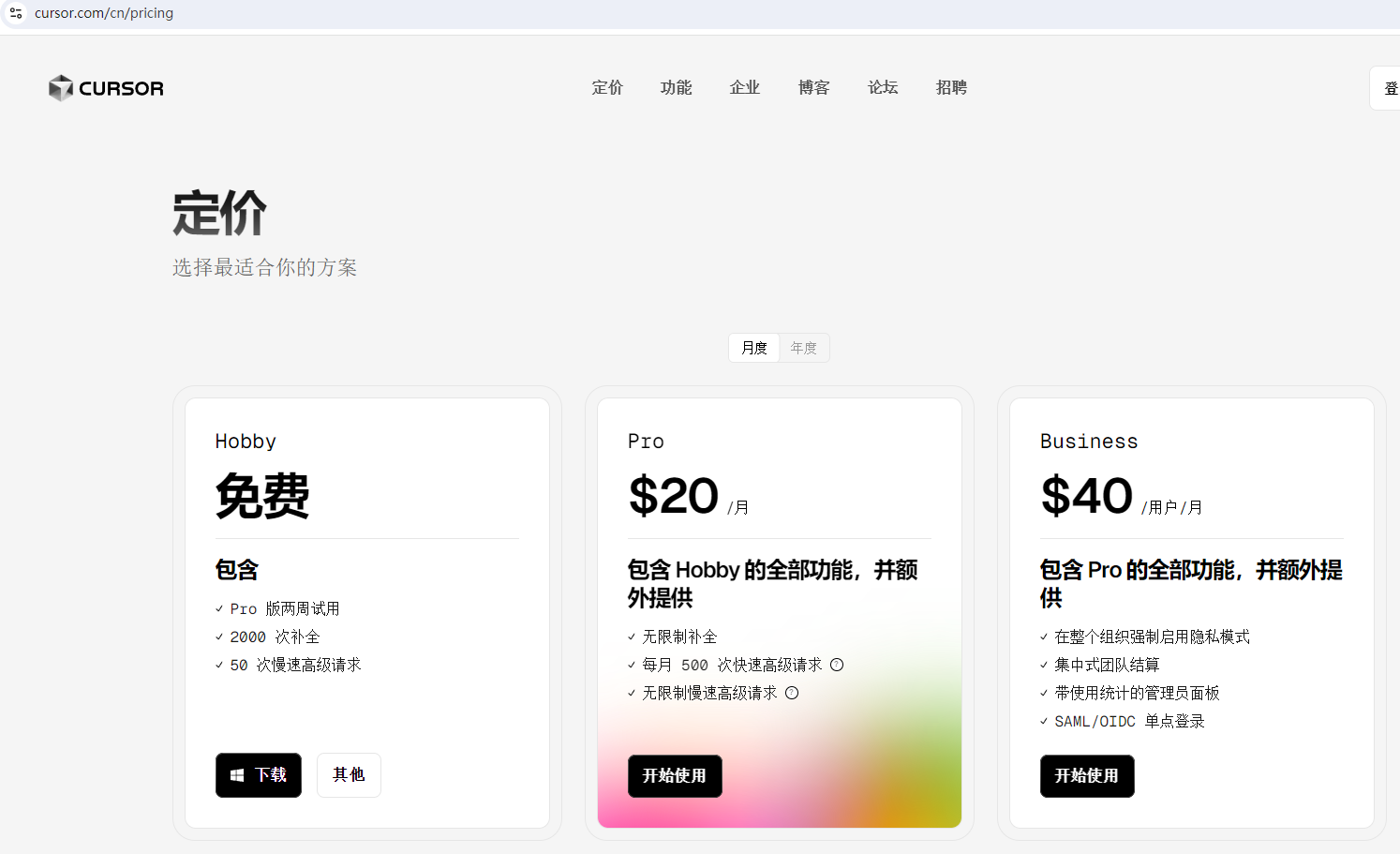The image size is (1400, 854).
Task: Click the feature 'Pro 版两周试用'
Action: click(x=285, y=608)
